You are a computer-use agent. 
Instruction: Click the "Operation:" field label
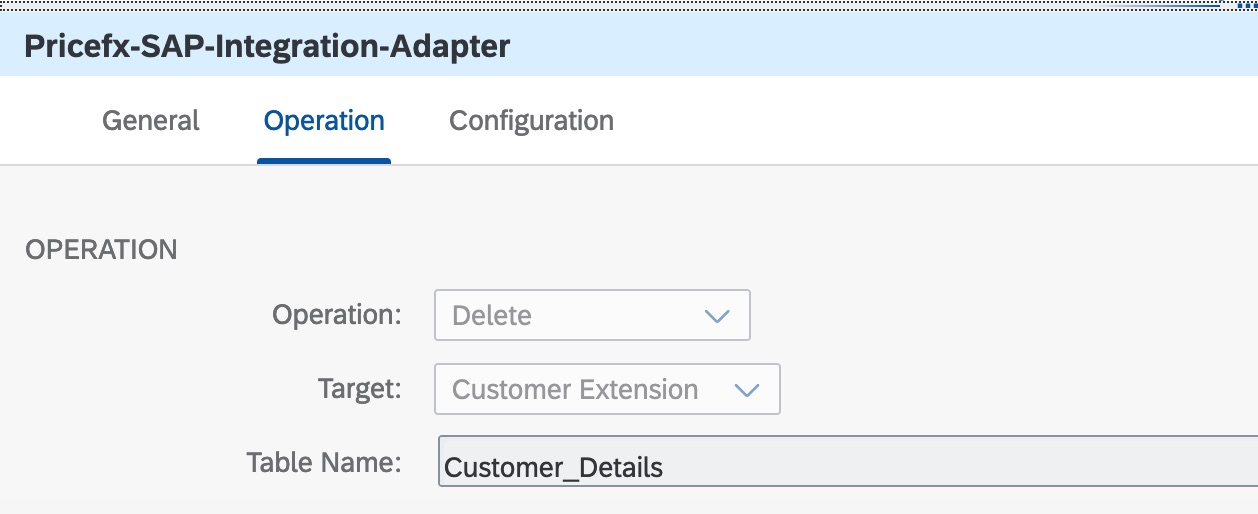(x=337, y=315)
